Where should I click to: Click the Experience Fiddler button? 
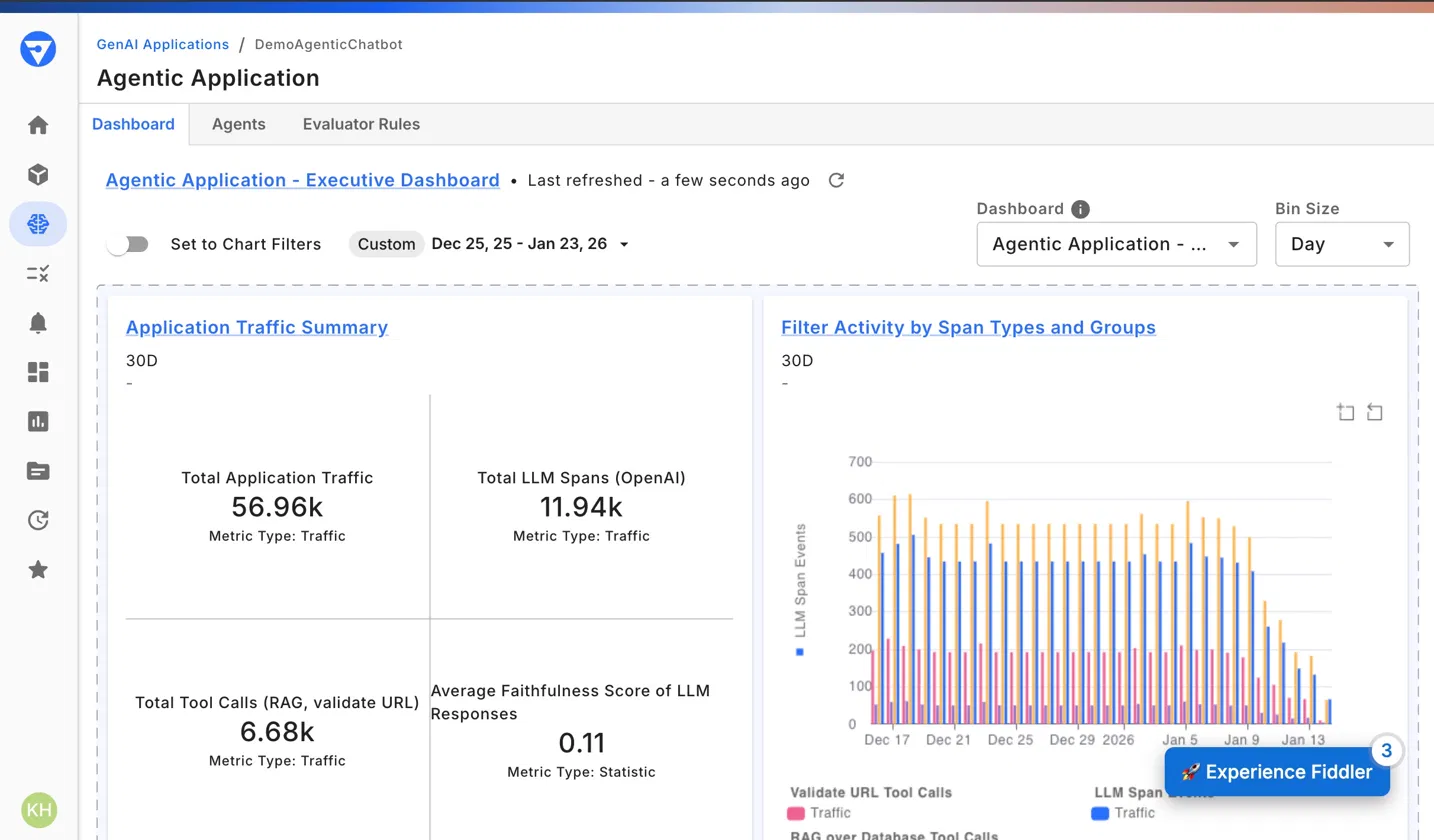pyautogui.click(x=1277, y=772)
